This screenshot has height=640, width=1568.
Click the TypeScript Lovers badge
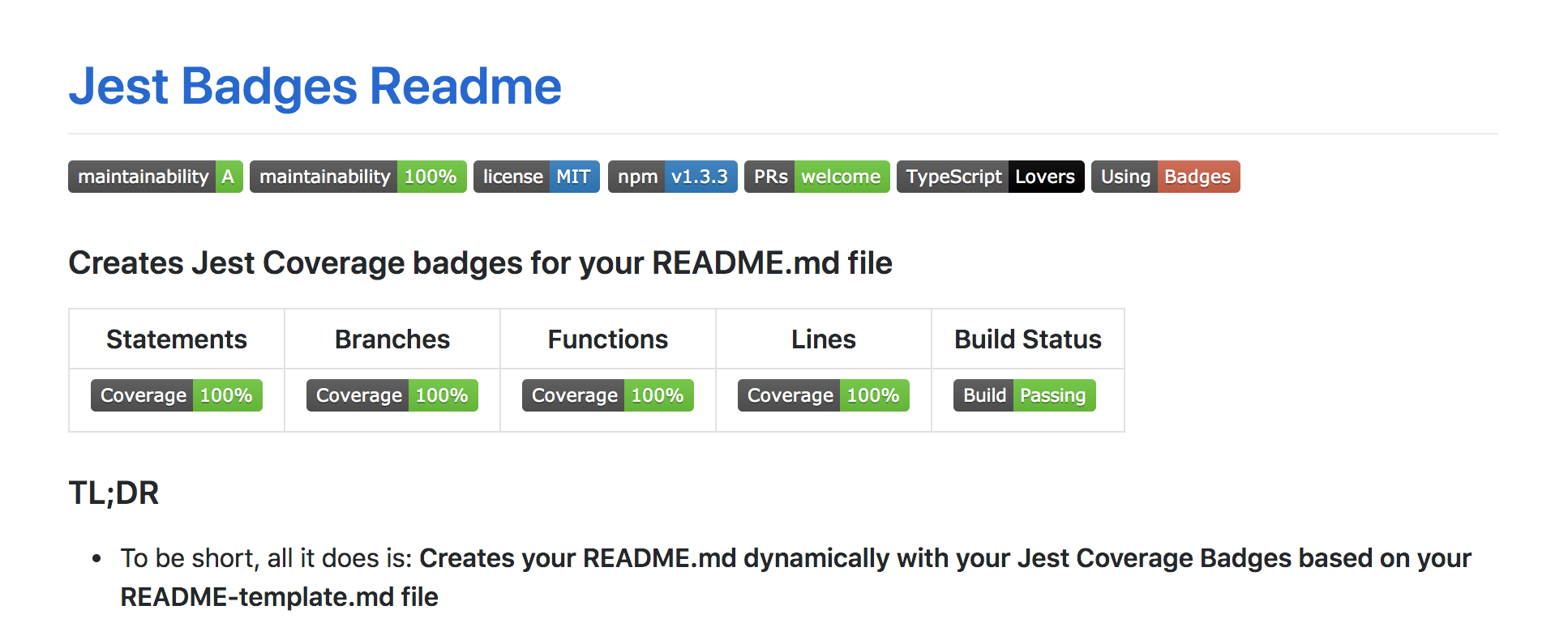coord(991,177)
